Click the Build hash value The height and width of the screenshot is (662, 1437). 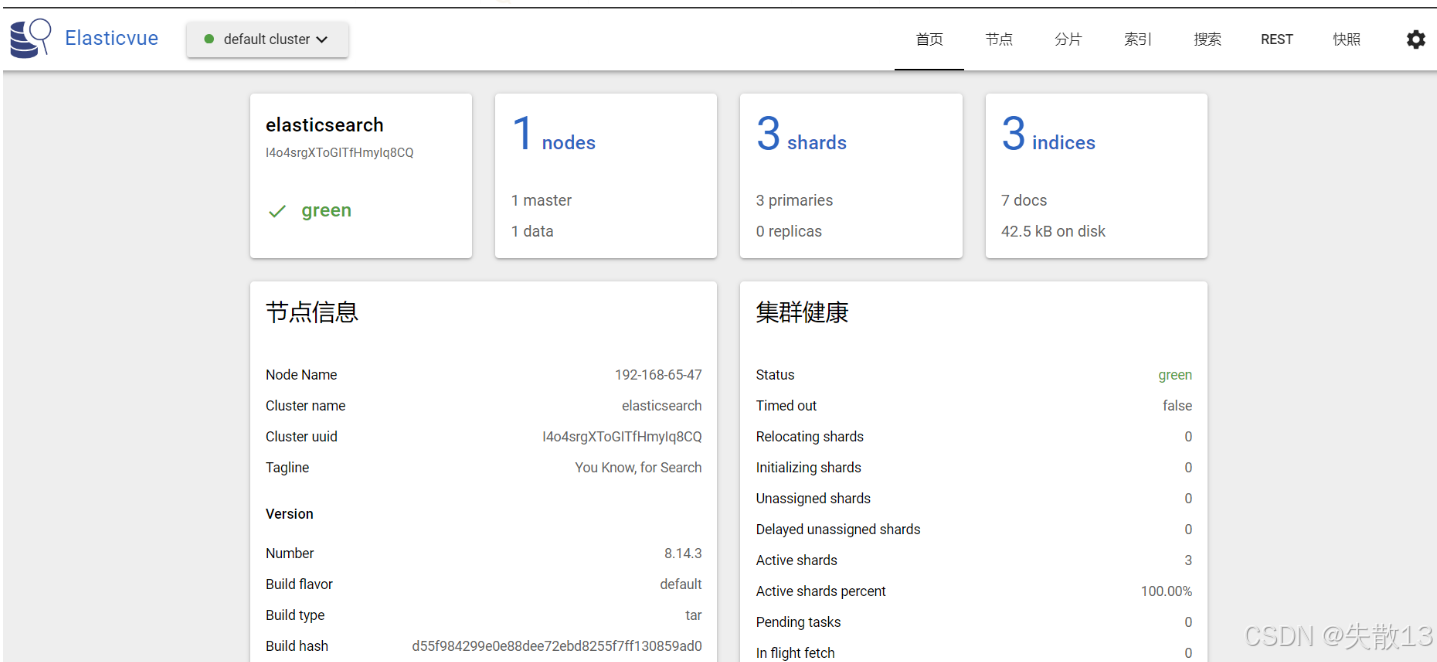(x=557, y=646)
